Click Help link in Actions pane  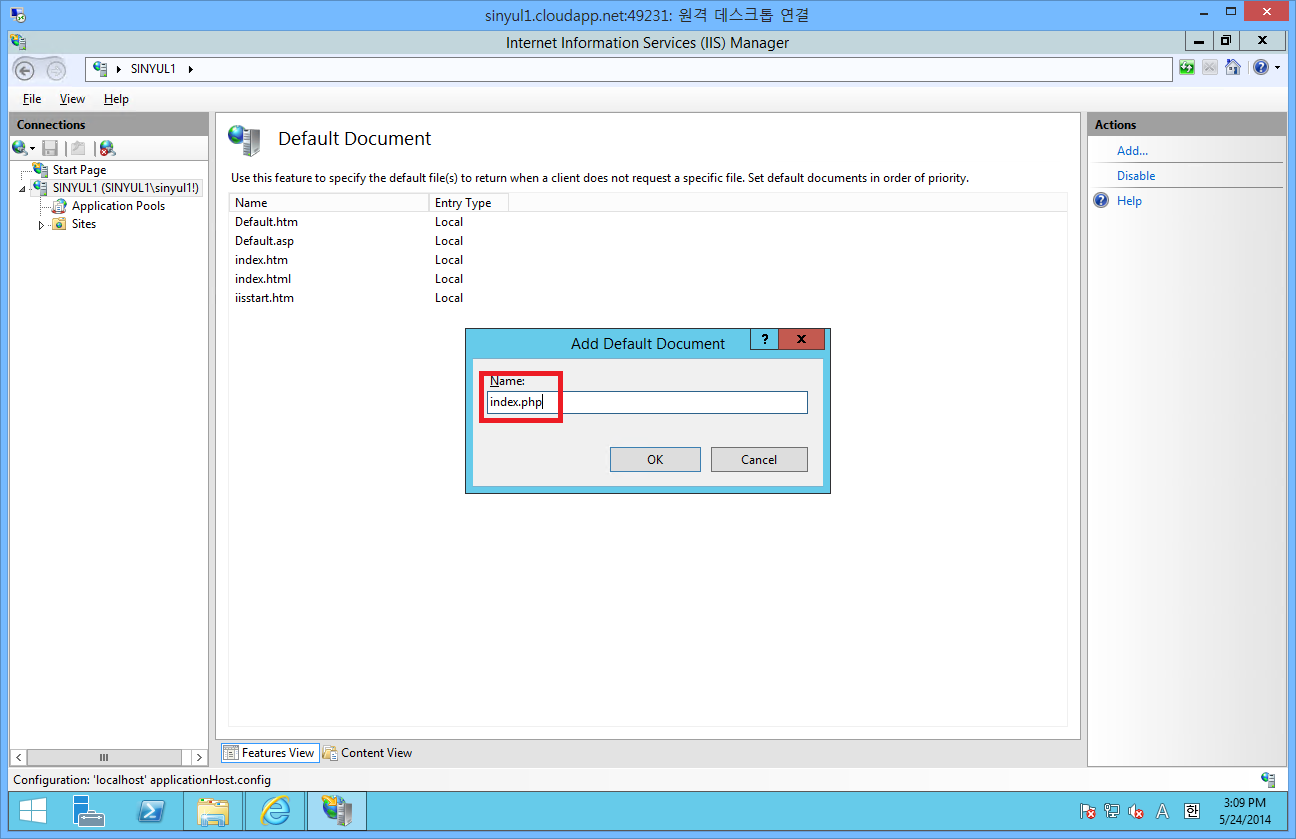click(1129, 201)
